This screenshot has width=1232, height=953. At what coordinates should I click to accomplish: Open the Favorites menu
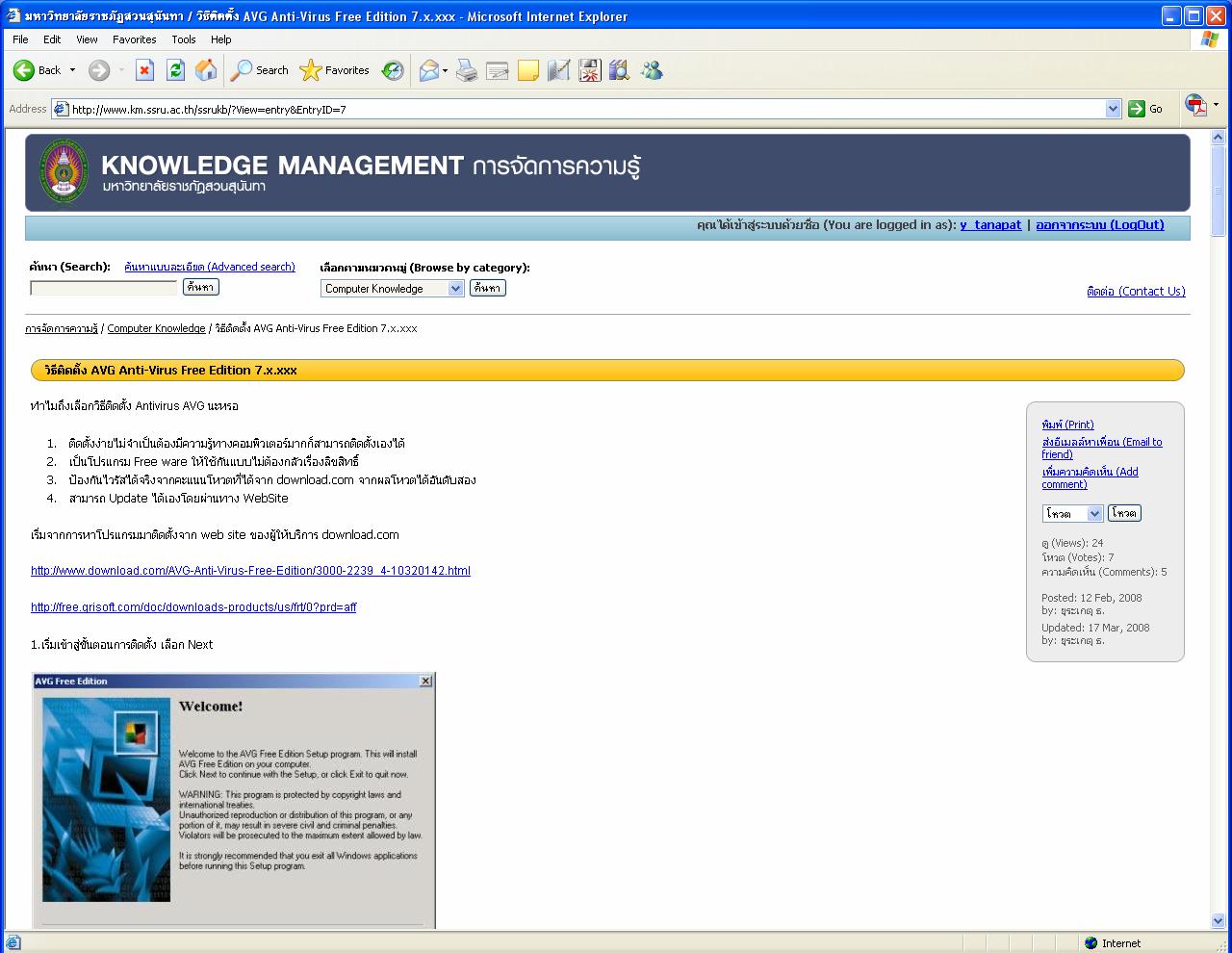pos(134,39)
